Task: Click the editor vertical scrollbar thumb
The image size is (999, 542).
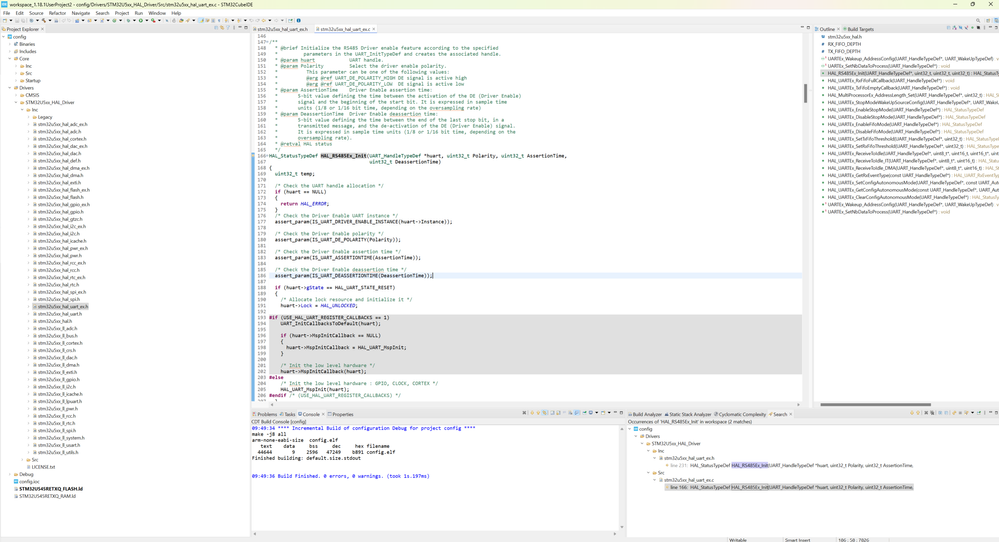Action: tap(805, 93)
